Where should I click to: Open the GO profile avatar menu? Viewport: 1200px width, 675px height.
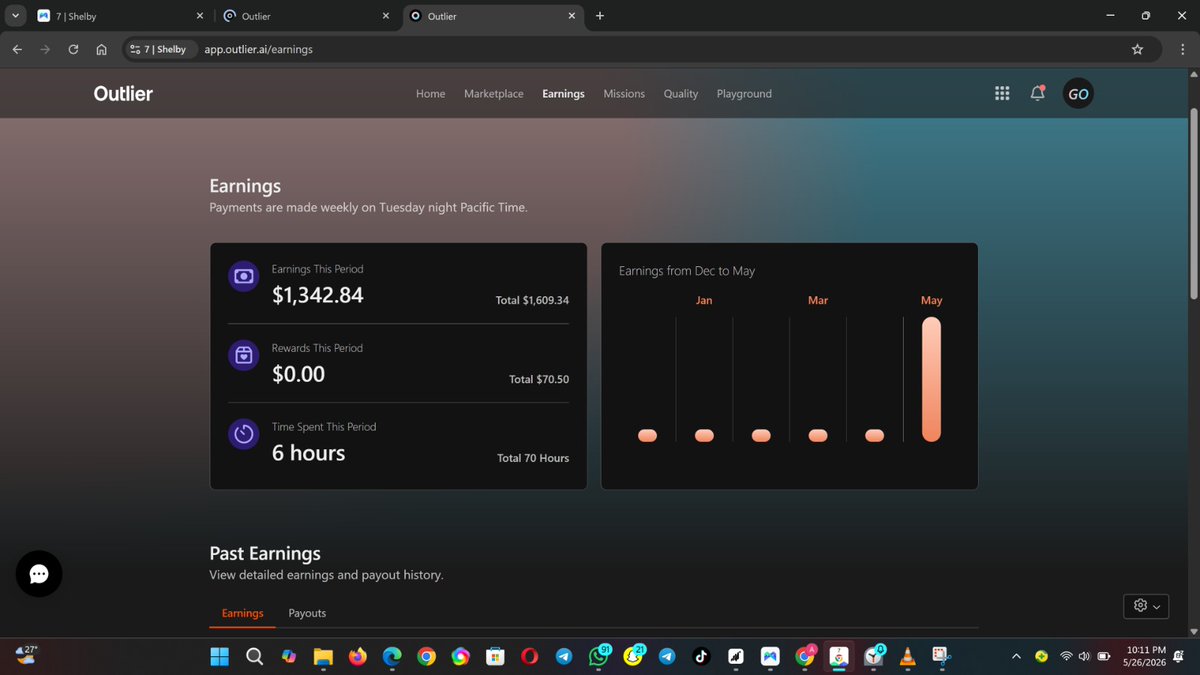tap(1078, 94)
